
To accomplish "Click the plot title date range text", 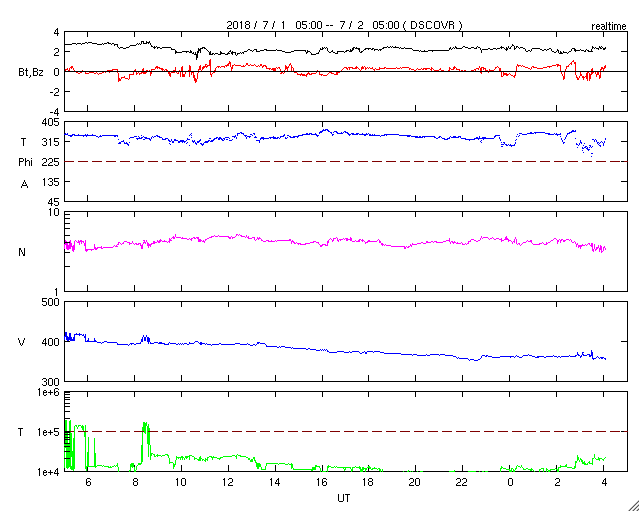I will [x=344, y=25].
